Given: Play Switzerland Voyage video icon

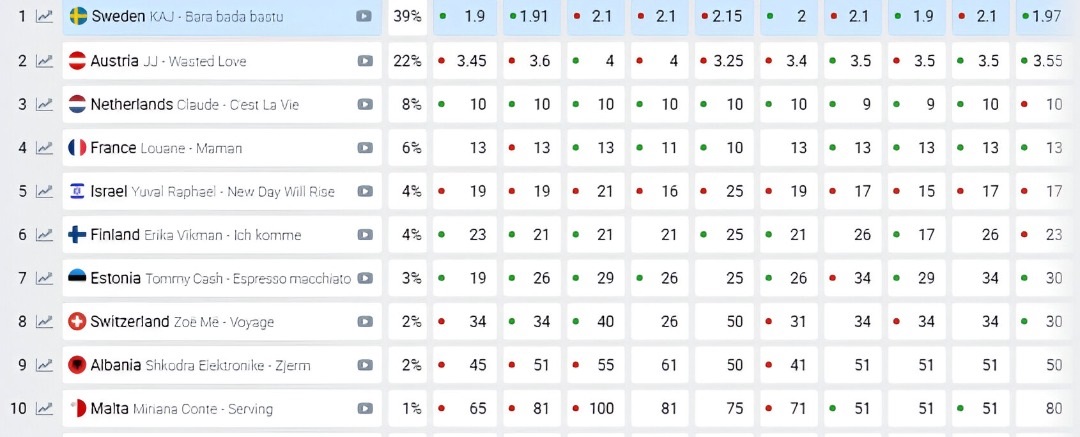Looking at the screenshot, I should (365, 322).
